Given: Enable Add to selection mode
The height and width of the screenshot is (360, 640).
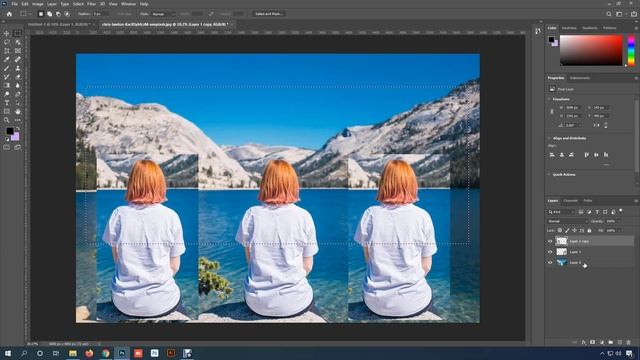Looking at the screenshot, I should (49, 14).
